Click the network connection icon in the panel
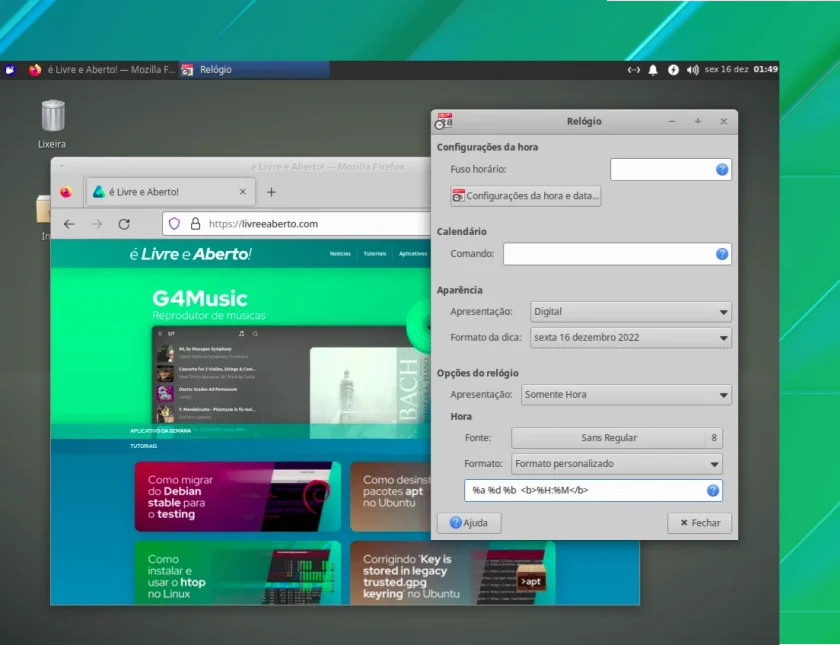This screenshot has height=645, width=840. click(x=634, y=70)
